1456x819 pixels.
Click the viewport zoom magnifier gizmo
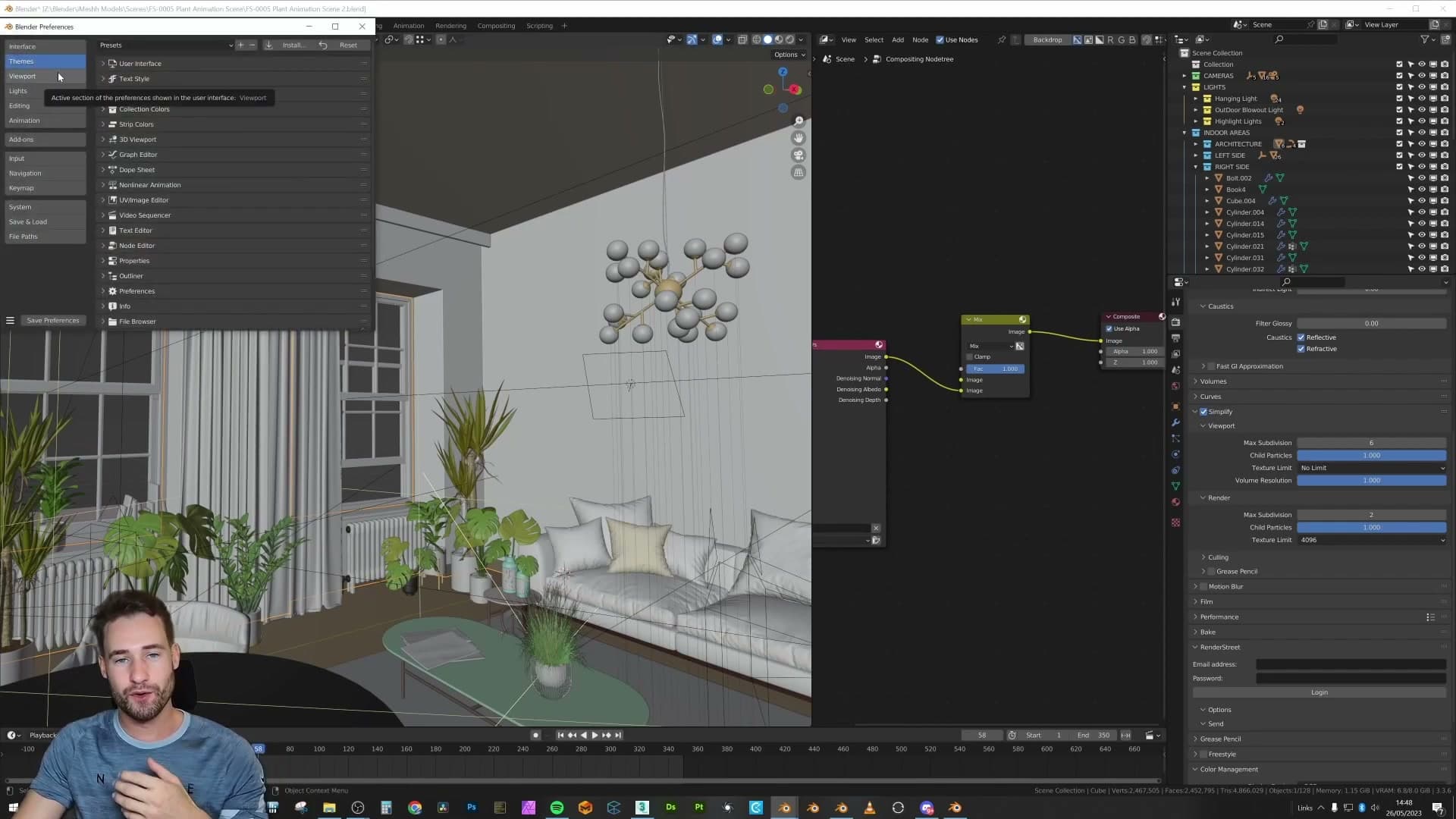(799, 121)
